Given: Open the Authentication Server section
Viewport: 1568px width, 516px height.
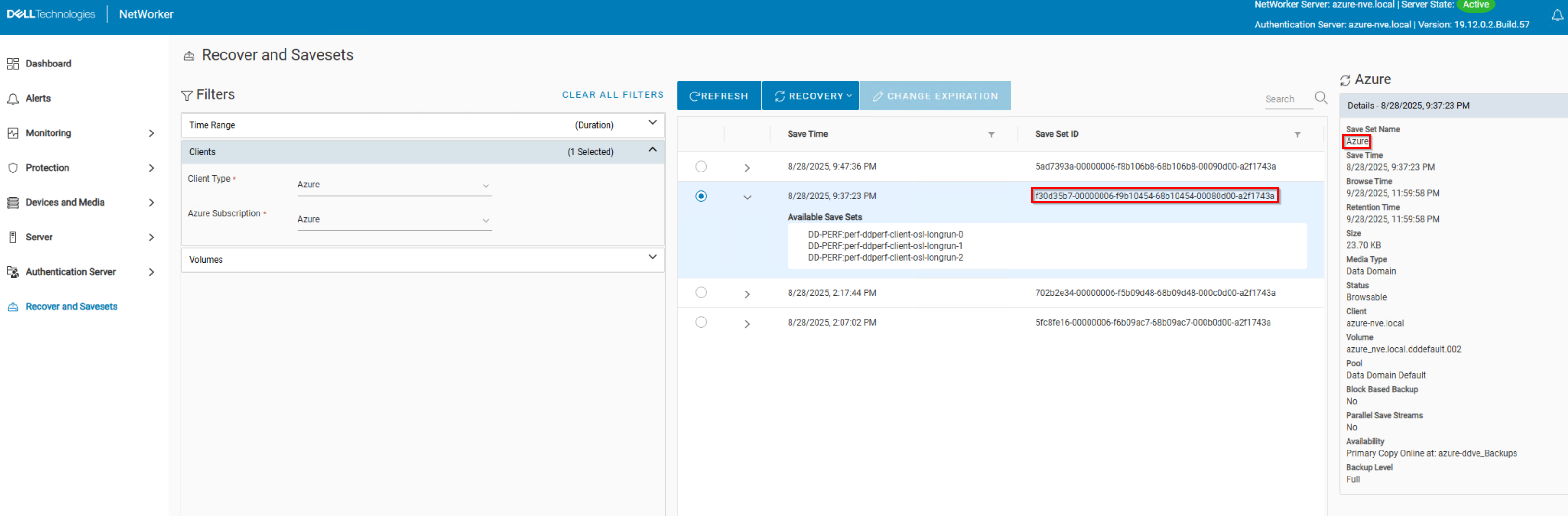Looking at the screenshot, I should coord(71,272).
